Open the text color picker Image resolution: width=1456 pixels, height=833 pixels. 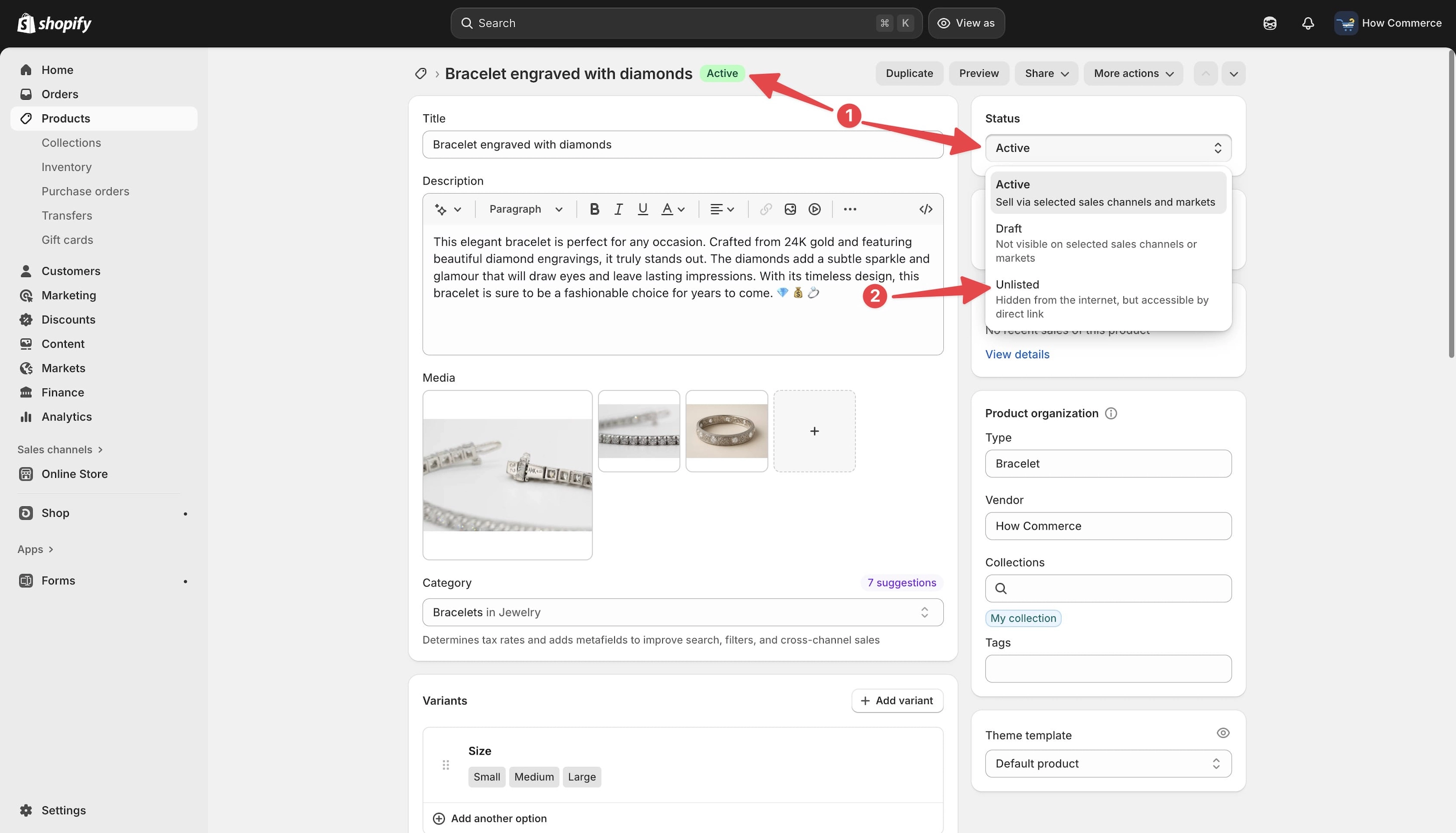click(x=672, y=209)
